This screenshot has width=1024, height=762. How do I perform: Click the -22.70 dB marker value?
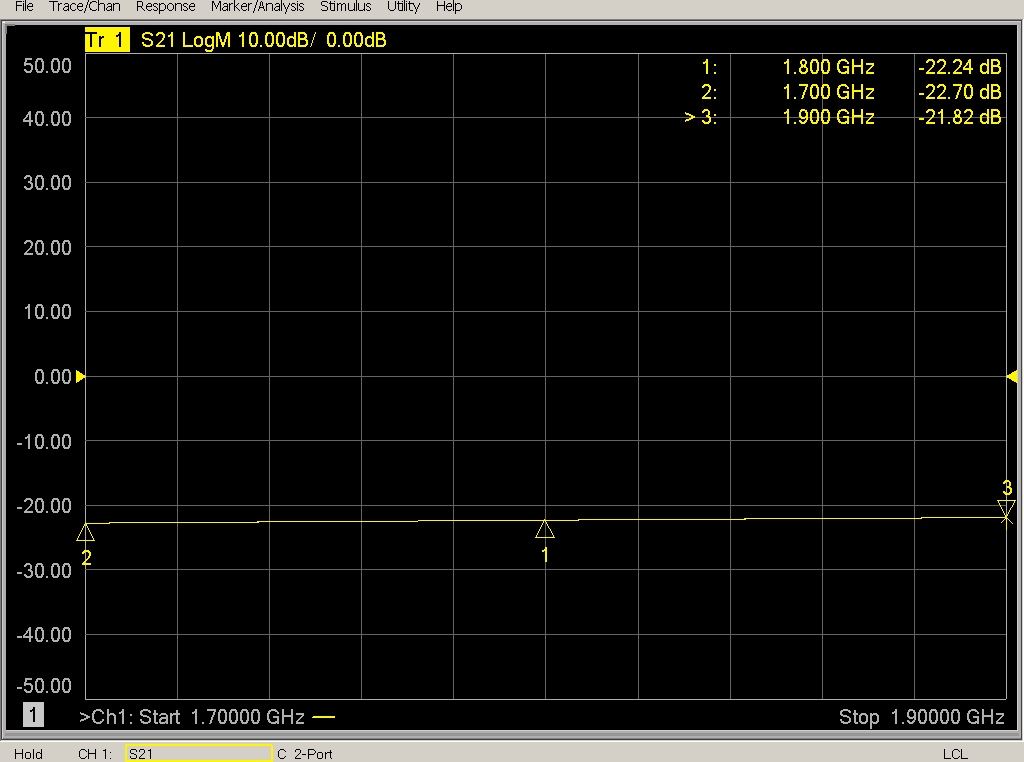click(x=959, y=92)
